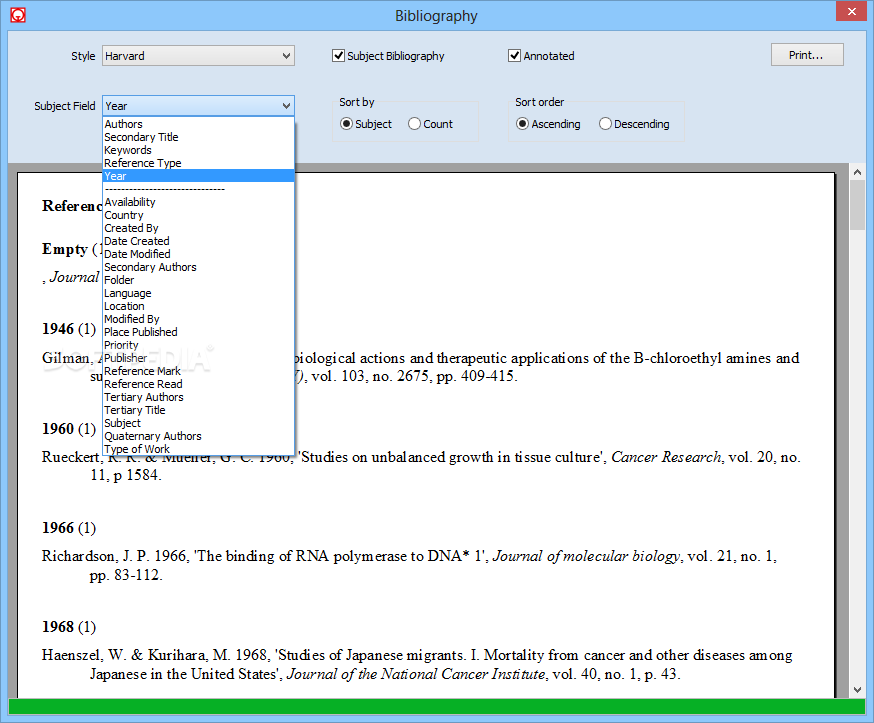This screenshot has height=723, width=874.
Task: Select Location option in list
Action: pyautogui.click(x=198, y=306)
